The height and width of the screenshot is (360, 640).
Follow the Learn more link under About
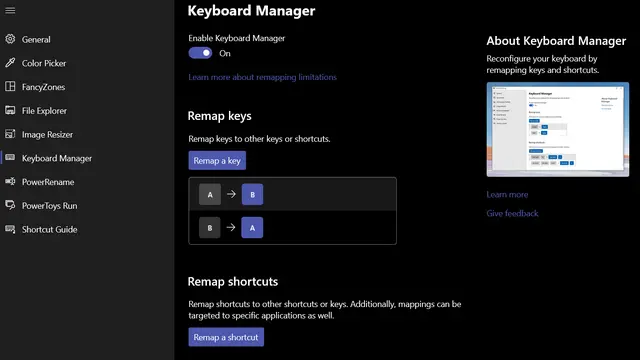[x=507, y=195]
